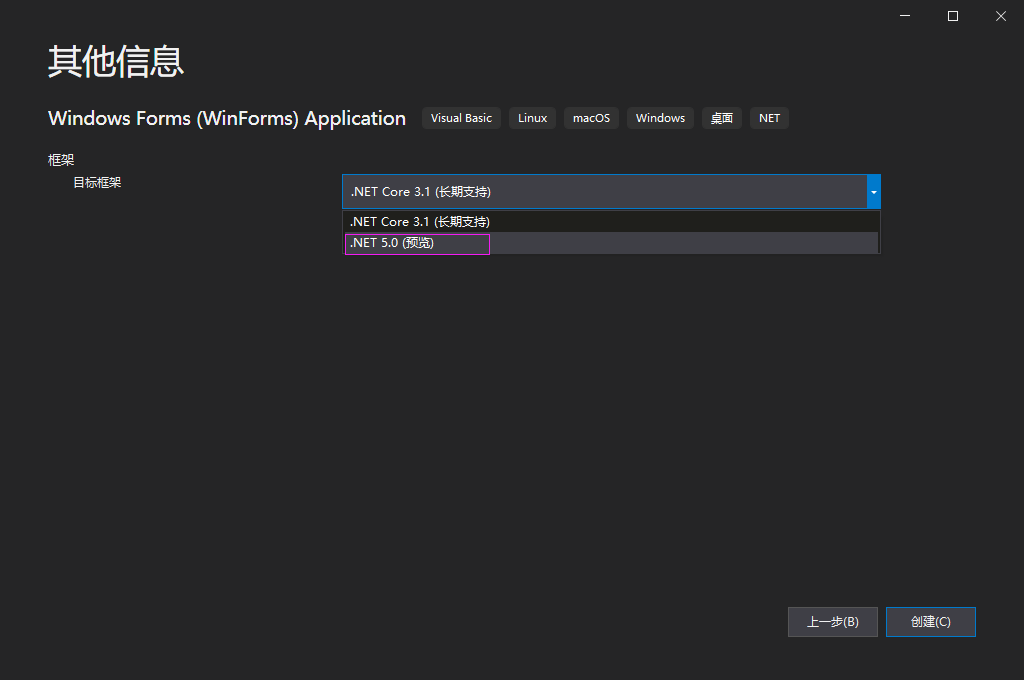Click the Windows Forms (WinForms) Application heading

point(226,118)
